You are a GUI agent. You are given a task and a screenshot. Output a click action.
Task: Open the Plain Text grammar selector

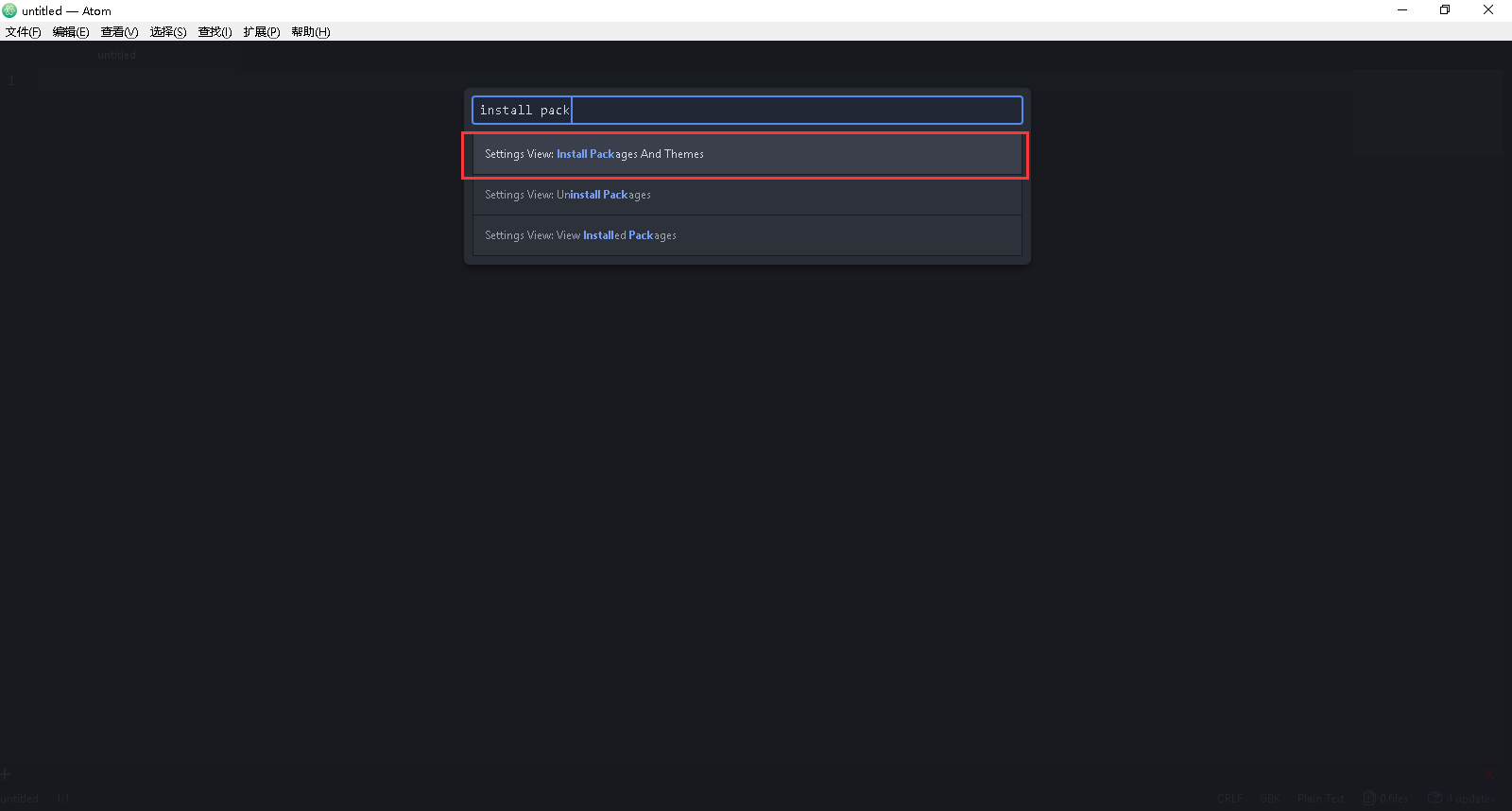pos(1320,799)
